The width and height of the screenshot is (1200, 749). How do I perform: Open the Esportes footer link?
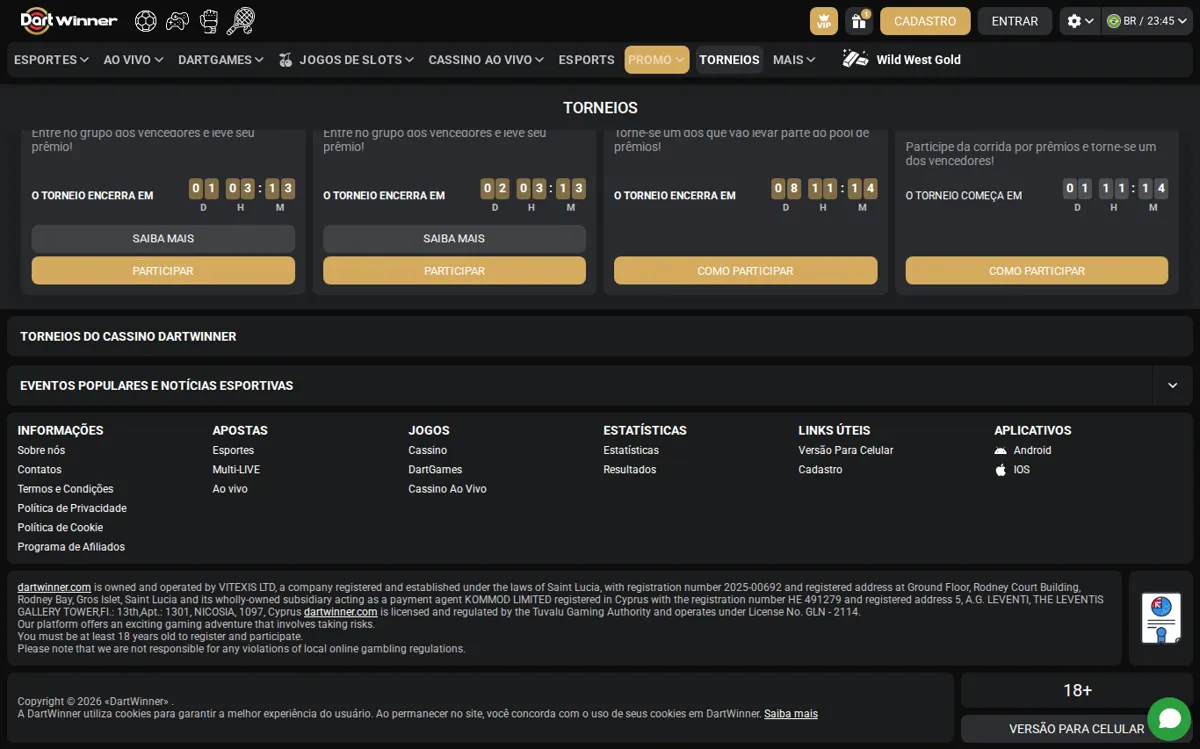tap(233, 450)
